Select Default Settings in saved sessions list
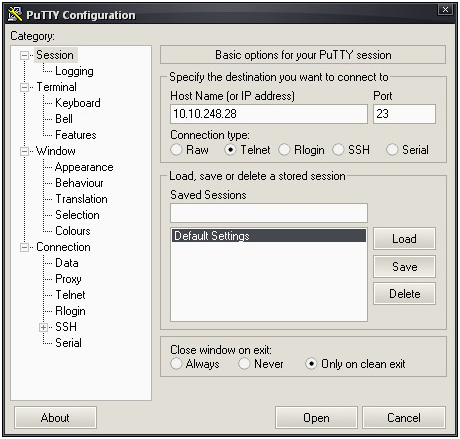Viewport: 460px width, 439px height. click(x=269, y=236)
